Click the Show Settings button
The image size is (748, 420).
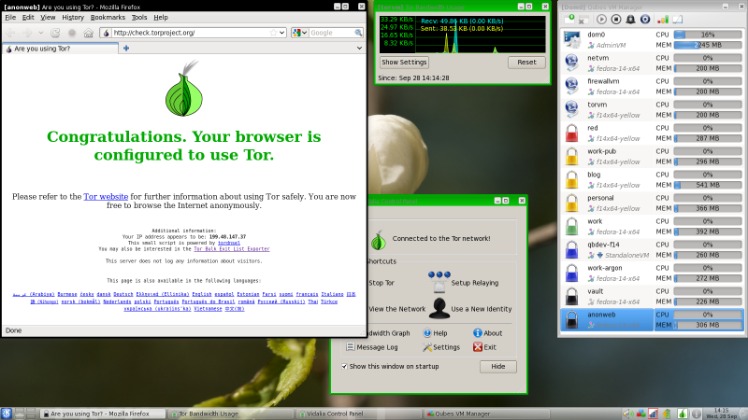tap(404, 62)
